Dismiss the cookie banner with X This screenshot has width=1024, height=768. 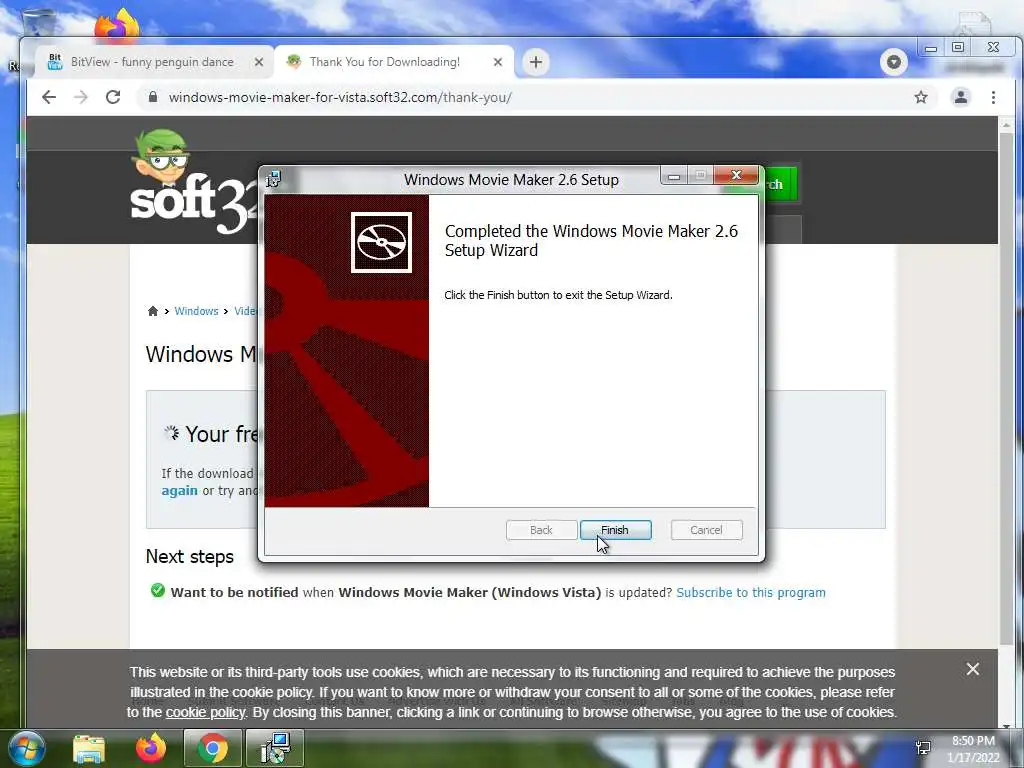click(972, 669)
